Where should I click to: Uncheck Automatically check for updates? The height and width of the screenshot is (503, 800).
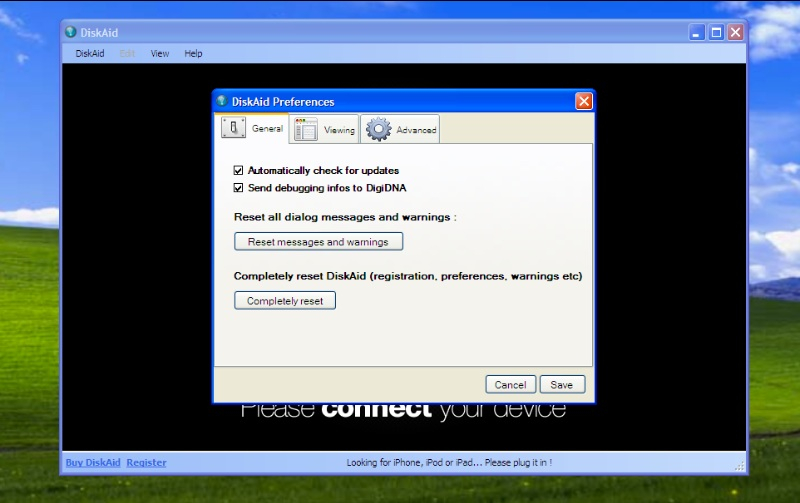click(x=239, y=171)
